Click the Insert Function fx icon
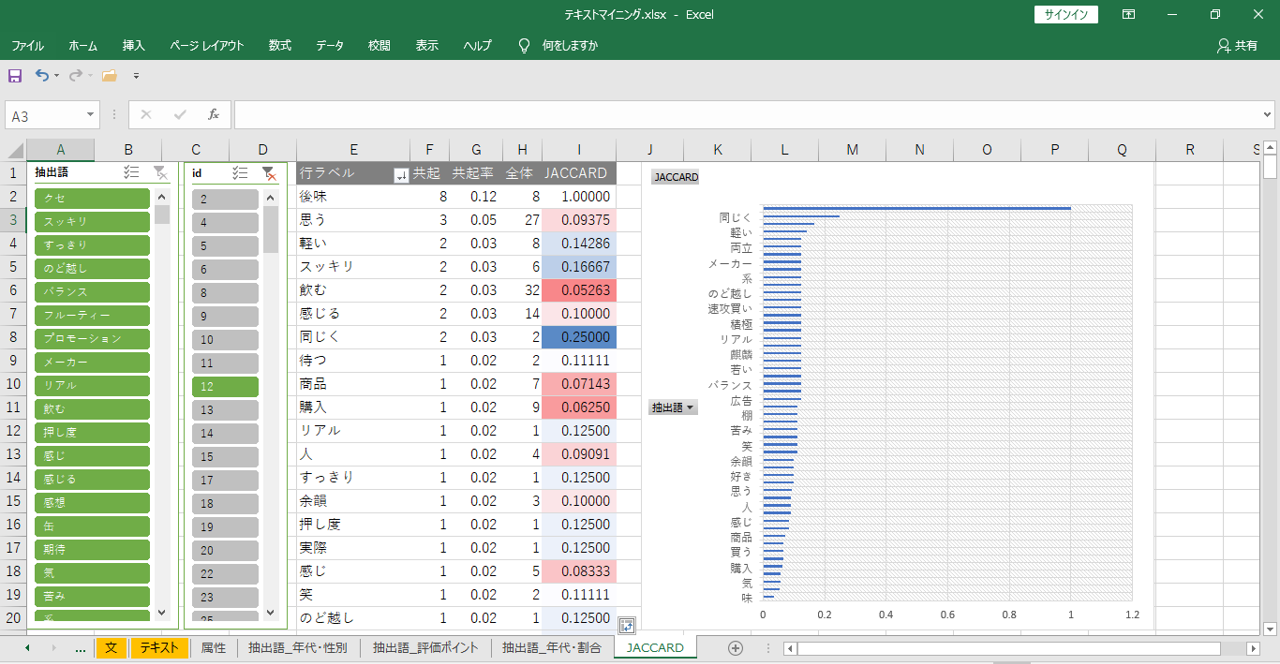1280x664 pixels. (213, 115)
